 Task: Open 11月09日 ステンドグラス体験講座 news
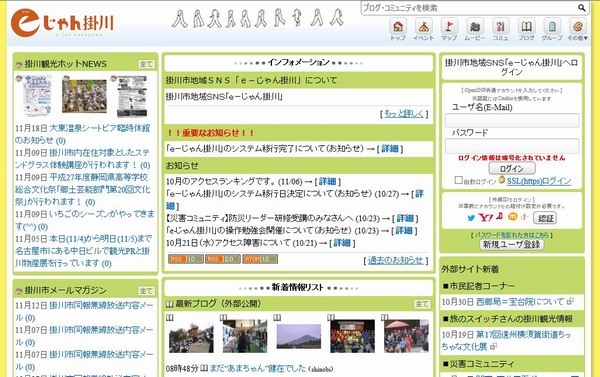click(x=82, y=159)
